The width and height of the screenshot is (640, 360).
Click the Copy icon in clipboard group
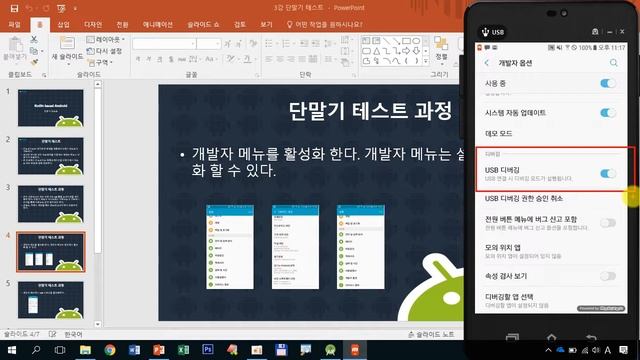pyautogui.click(x=34, y=51)
